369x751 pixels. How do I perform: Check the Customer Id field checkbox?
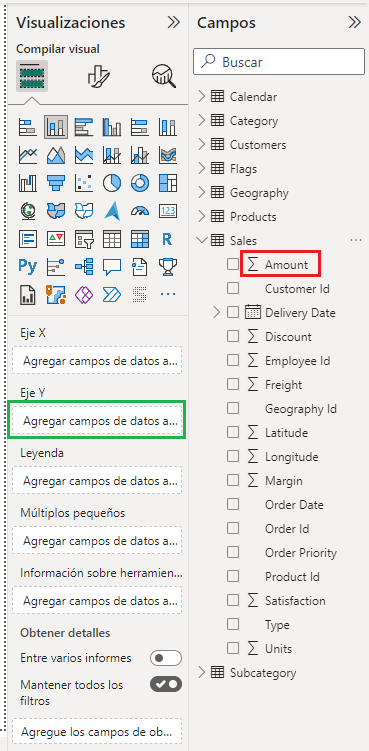(x=233, y=288)
